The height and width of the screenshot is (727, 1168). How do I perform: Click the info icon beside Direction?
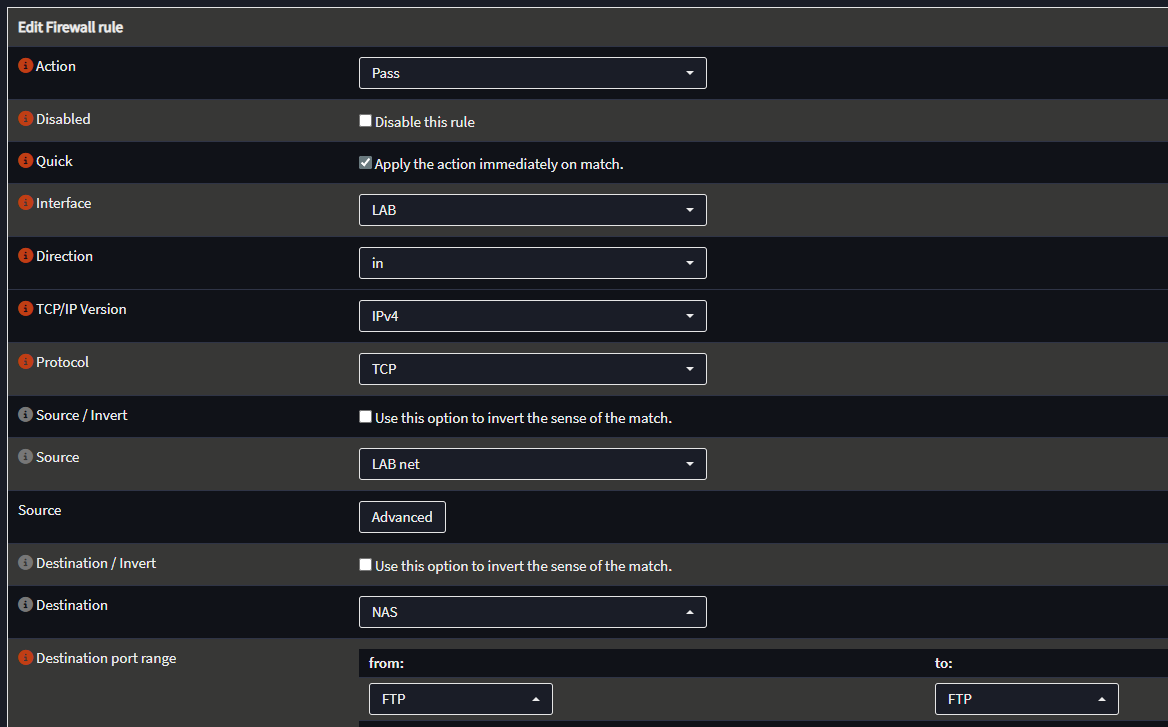coord(25,255)
